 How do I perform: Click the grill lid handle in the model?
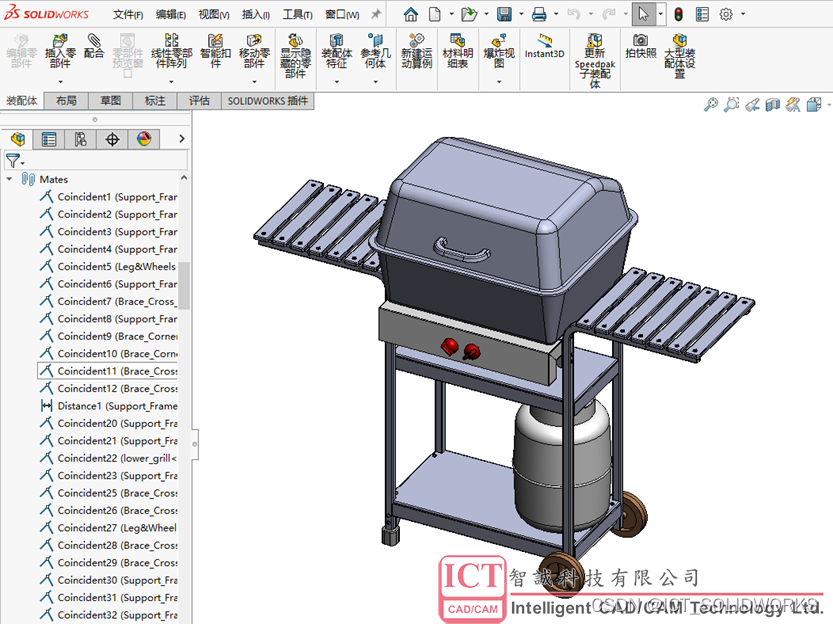(x=461, y=250)
